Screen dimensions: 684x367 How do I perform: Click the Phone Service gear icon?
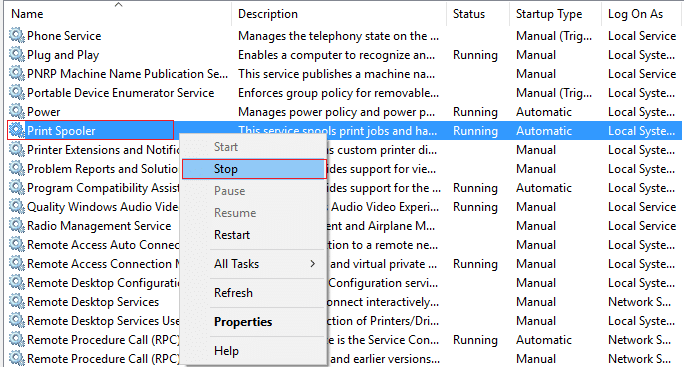[17, 35]
